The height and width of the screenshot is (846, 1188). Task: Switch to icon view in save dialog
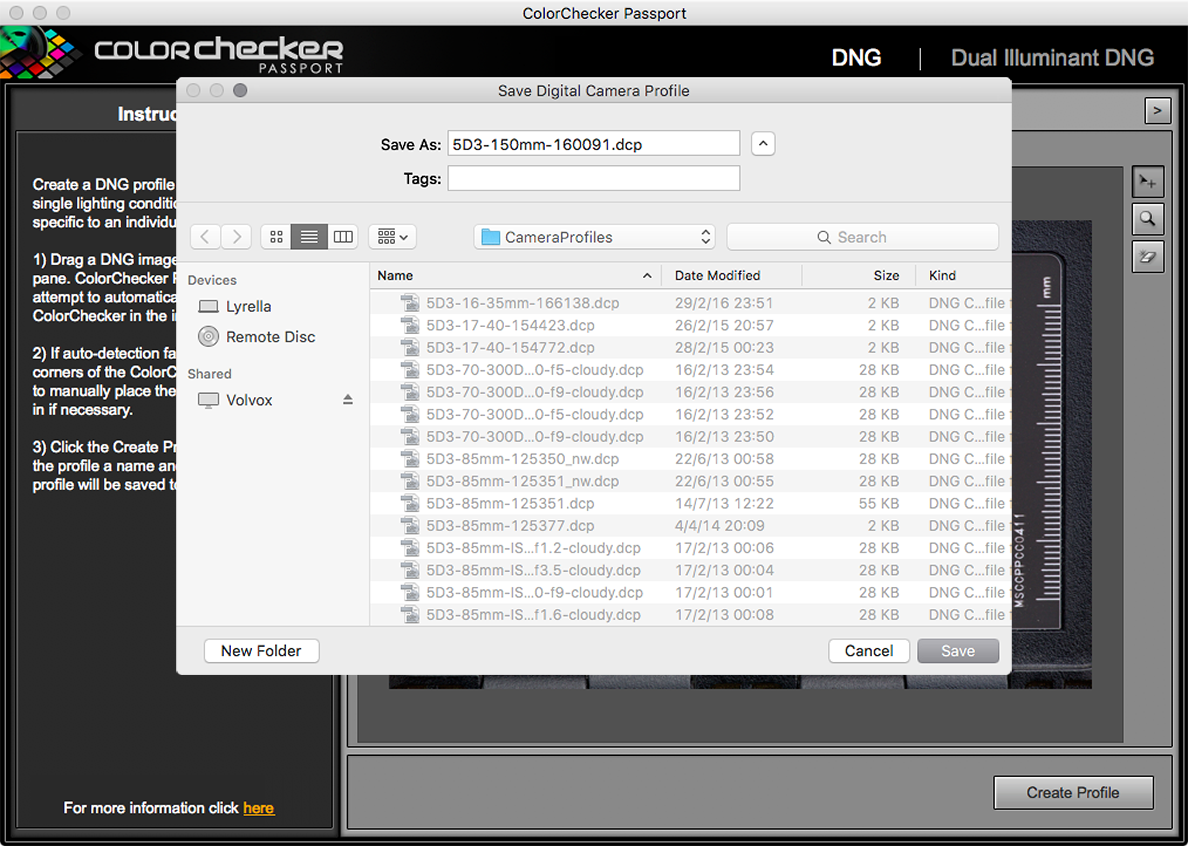276,237
